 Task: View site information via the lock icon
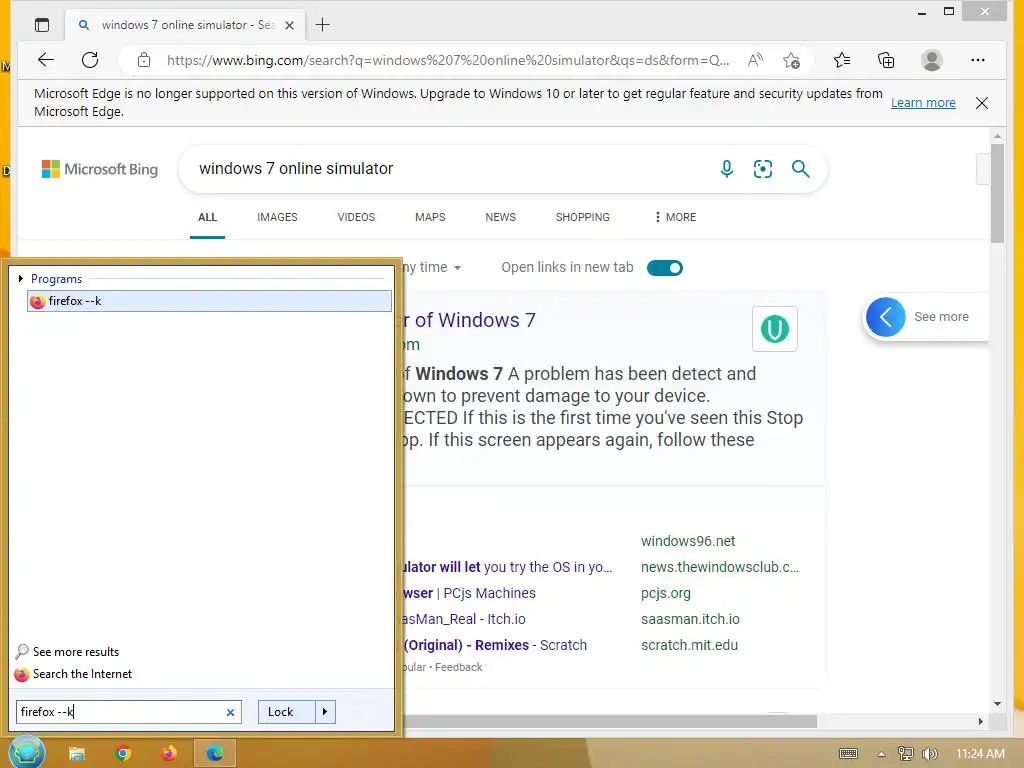click(144, 60)
